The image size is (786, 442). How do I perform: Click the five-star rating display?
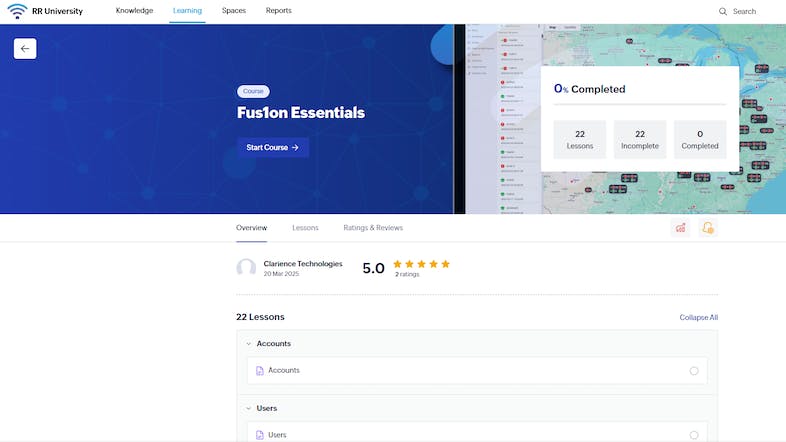pos(421,264)
